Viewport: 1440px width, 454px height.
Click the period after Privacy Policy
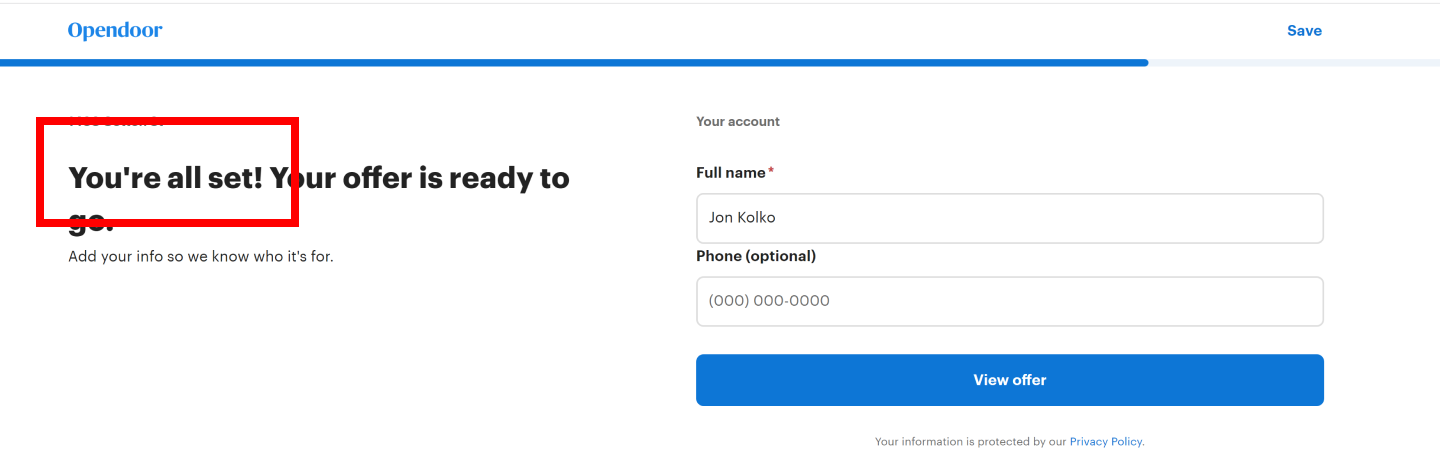coord(1143,442)
